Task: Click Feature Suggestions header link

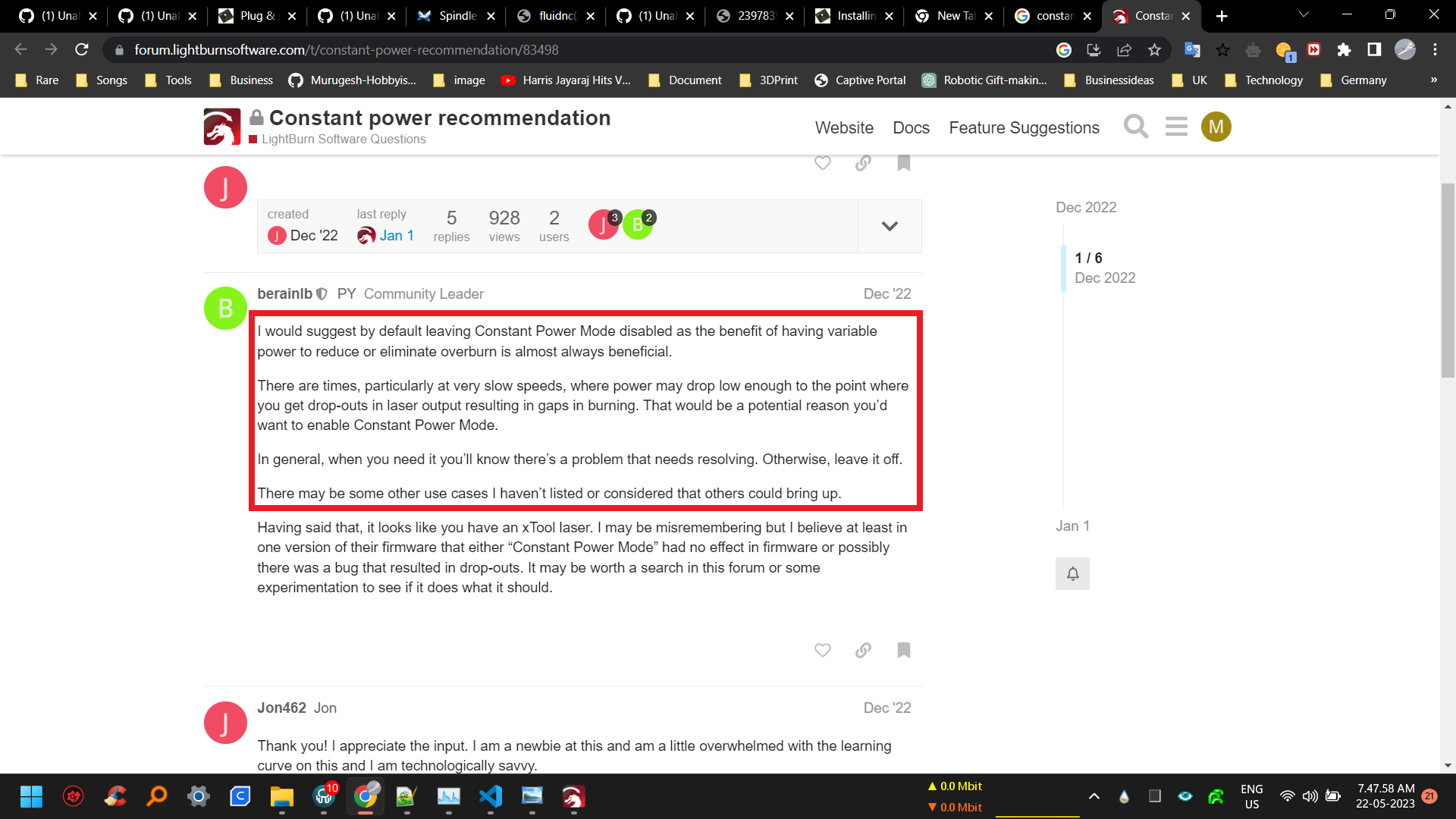Action: click(x=1024, y=127)
